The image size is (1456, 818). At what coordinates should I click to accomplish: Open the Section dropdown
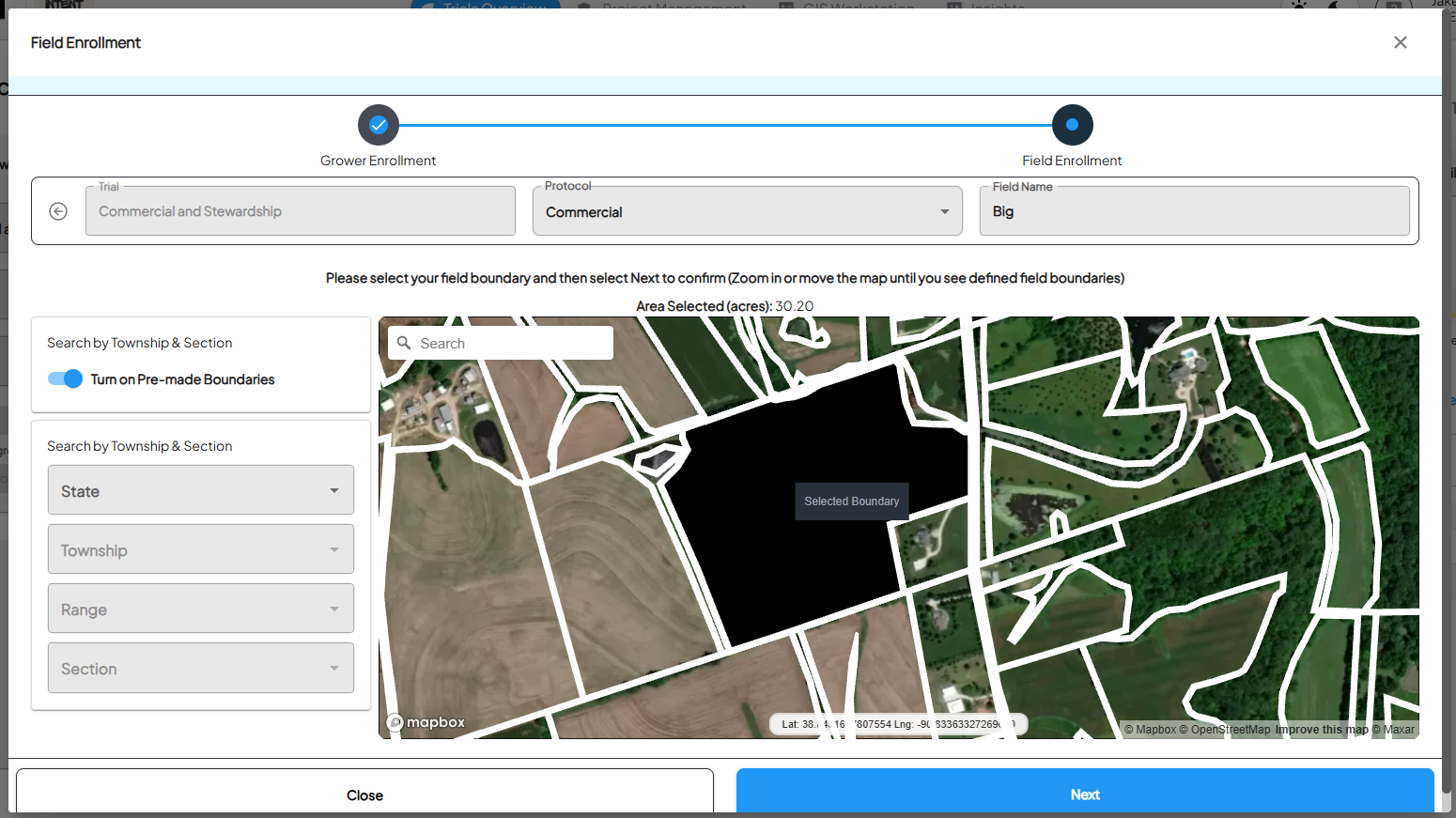coord(201,668)
